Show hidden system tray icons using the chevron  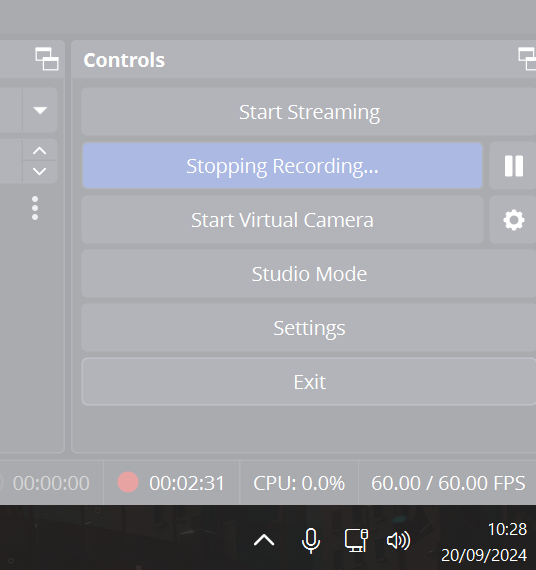pyautogui.click(x=264, y=540)
